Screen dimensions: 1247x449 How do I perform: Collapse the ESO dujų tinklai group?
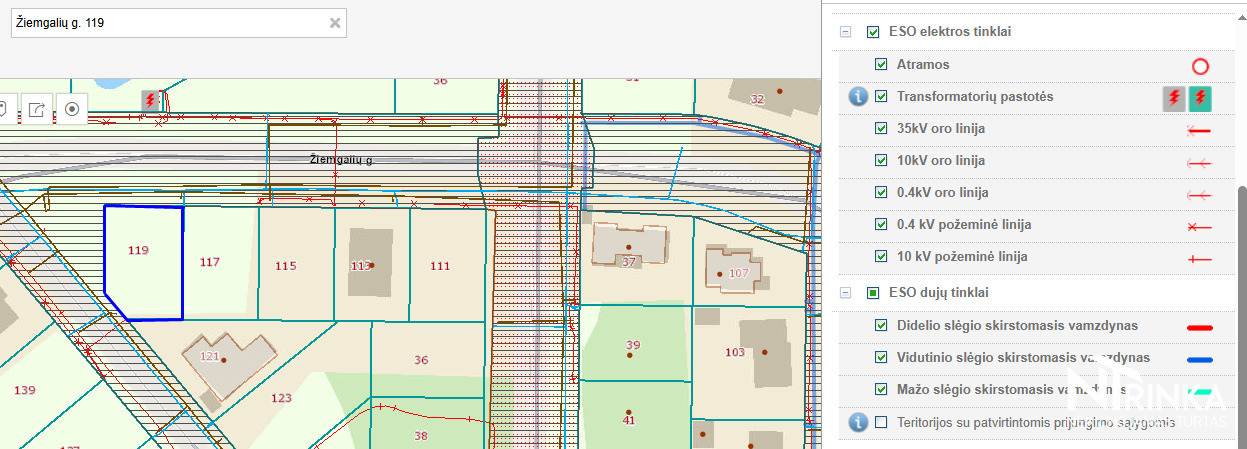click(845, 293)
